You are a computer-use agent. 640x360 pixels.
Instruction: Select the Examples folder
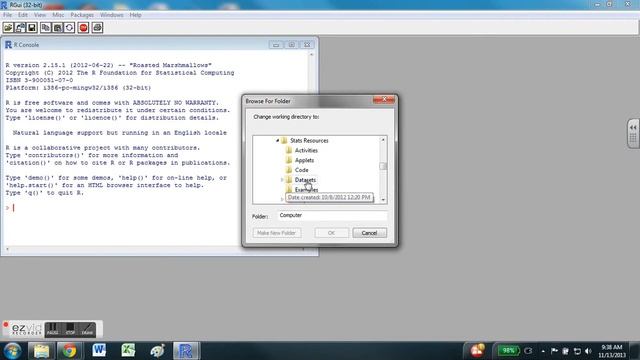[306, 190]
